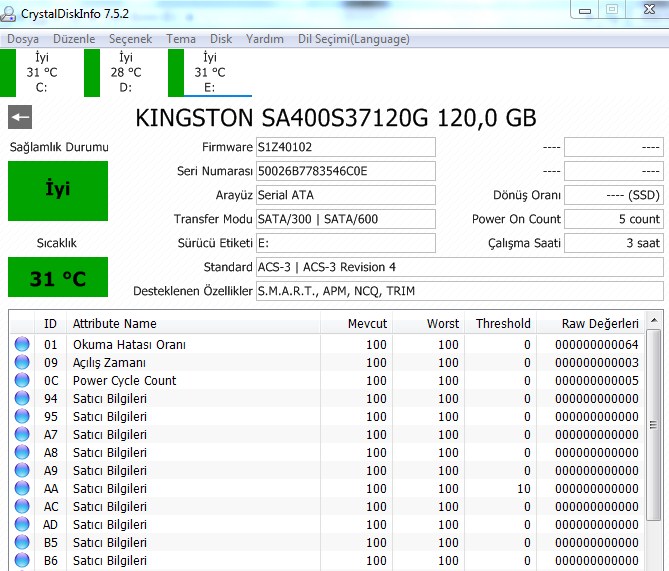This screenshot has width=669, height=571.
Task: Click the Firmware value field
Action: [345, 147]
